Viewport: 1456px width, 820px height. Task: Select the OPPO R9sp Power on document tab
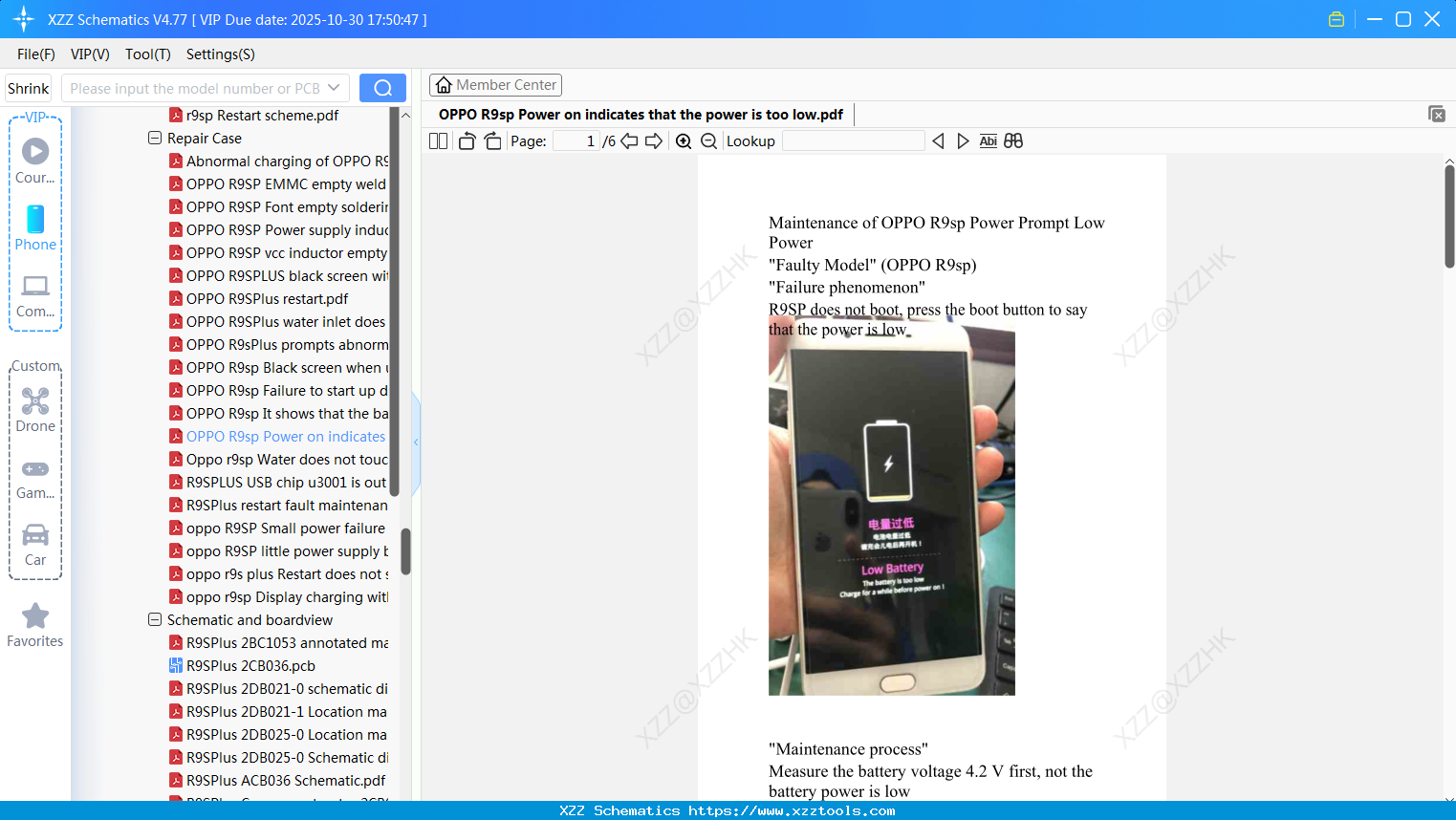click(x=641, y=115)
